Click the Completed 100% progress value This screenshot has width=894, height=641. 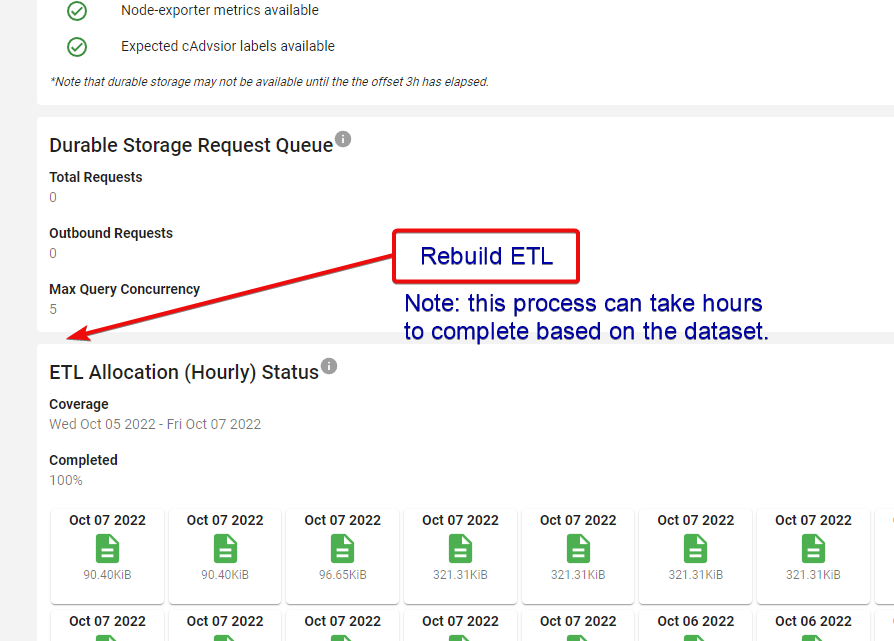coord(64,479)
